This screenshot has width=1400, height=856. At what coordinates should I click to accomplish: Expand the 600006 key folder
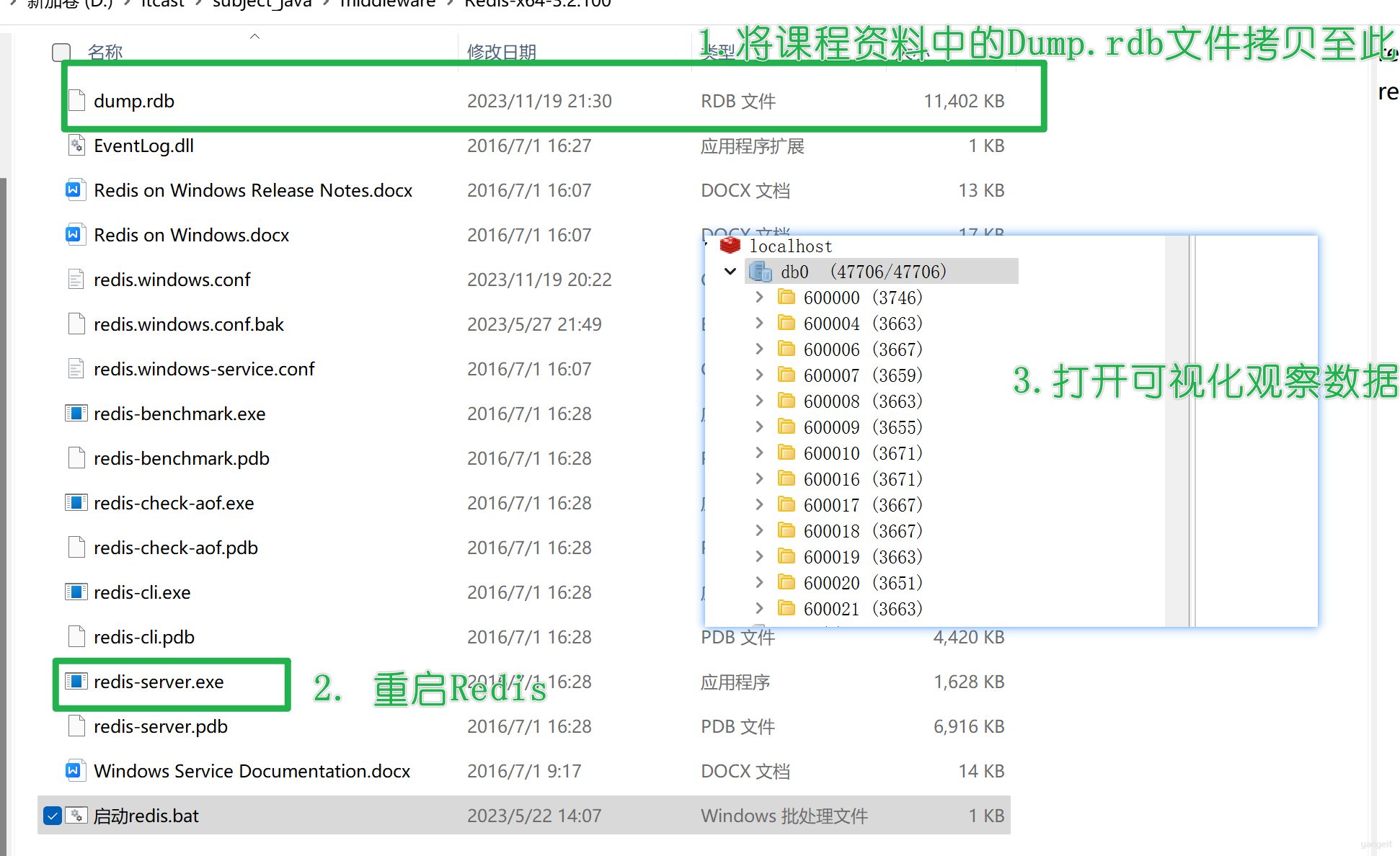coord(759,349)
